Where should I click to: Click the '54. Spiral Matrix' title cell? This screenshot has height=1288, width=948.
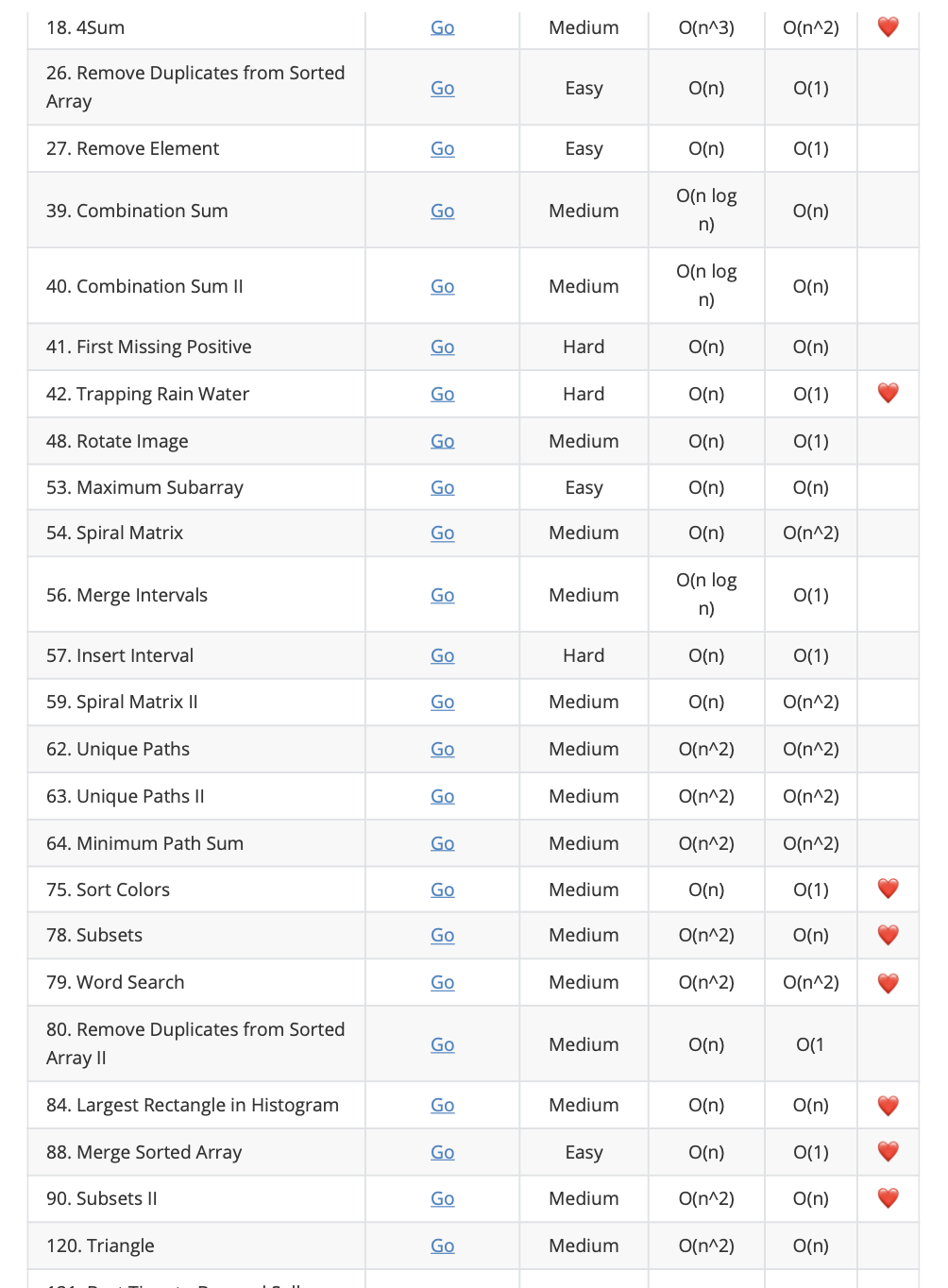point(115,534)
